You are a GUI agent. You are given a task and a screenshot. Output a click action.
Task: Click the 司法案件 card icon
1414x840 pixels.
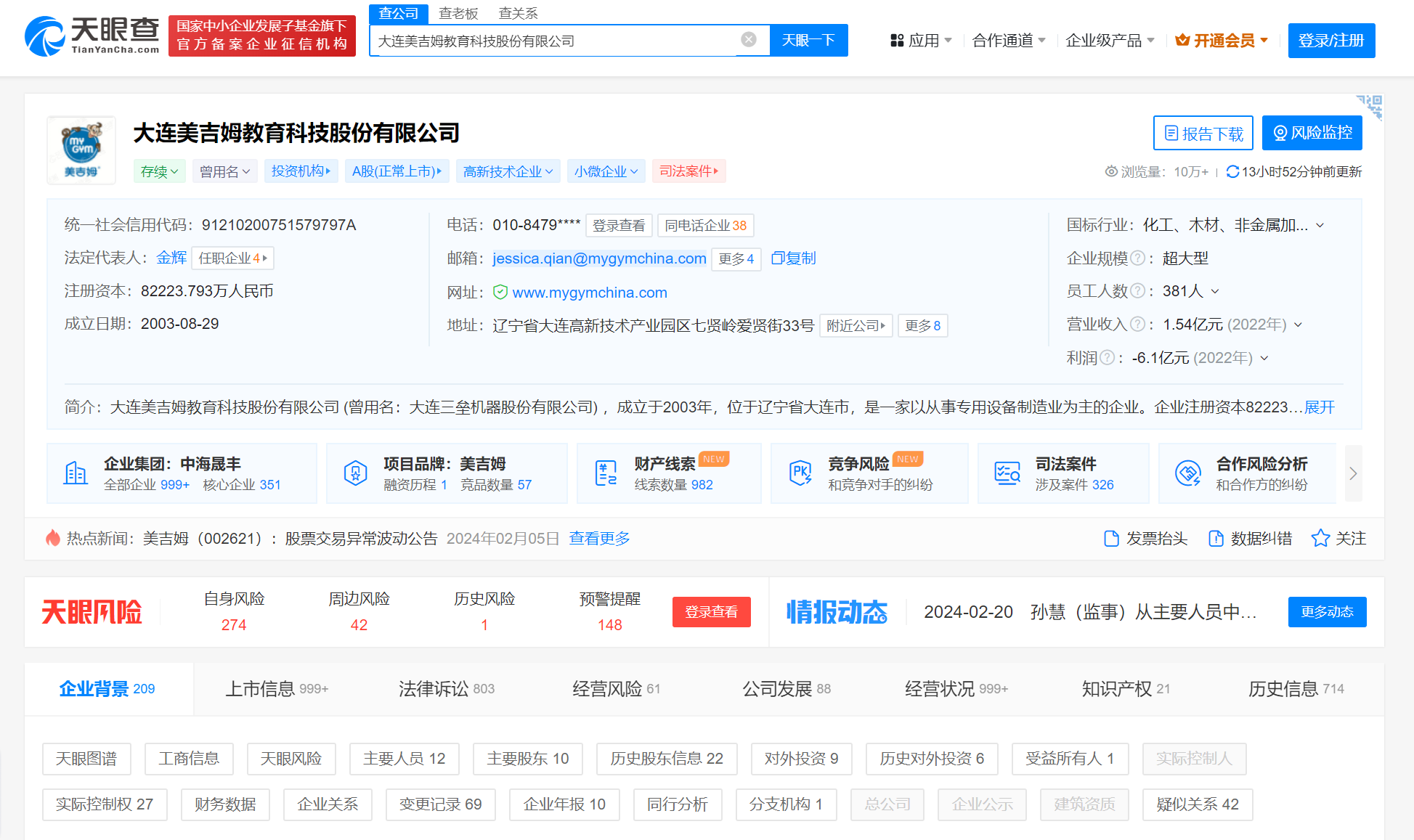(1007, 473)
